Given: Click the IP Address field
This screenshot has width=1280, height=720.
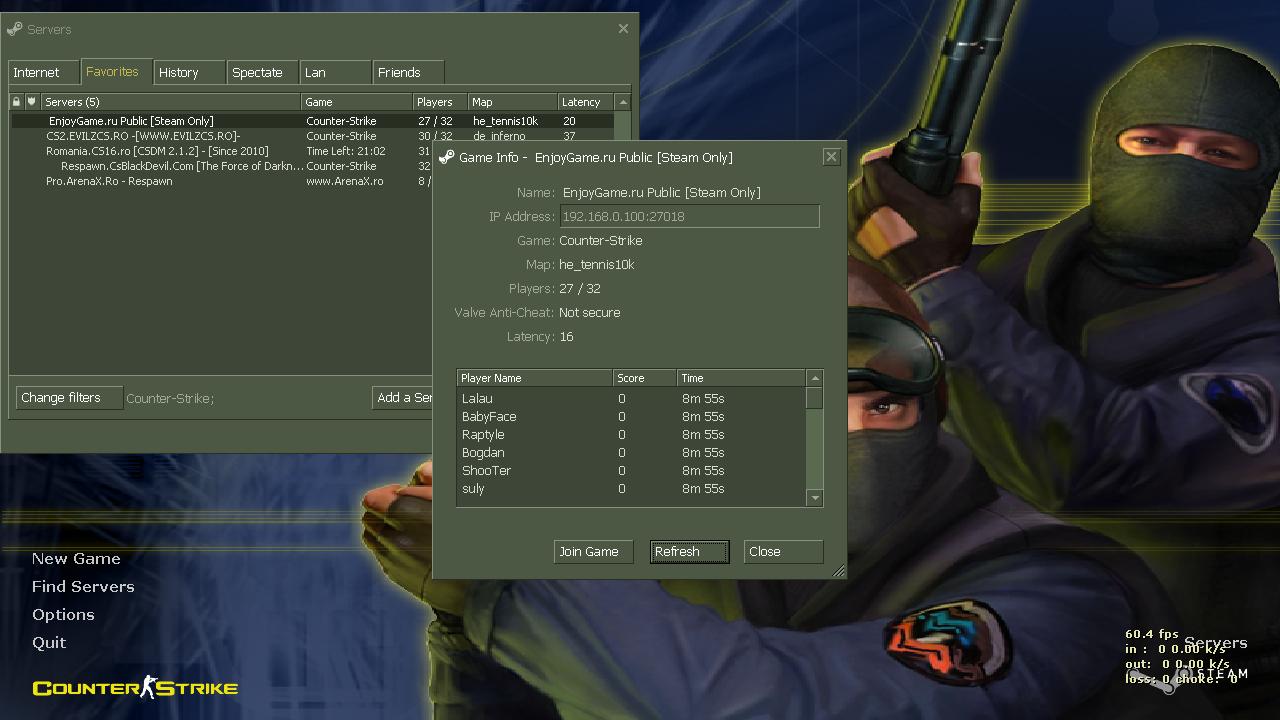Looking at the screenshot, I should pyautogui.click(x=689, y=216).
